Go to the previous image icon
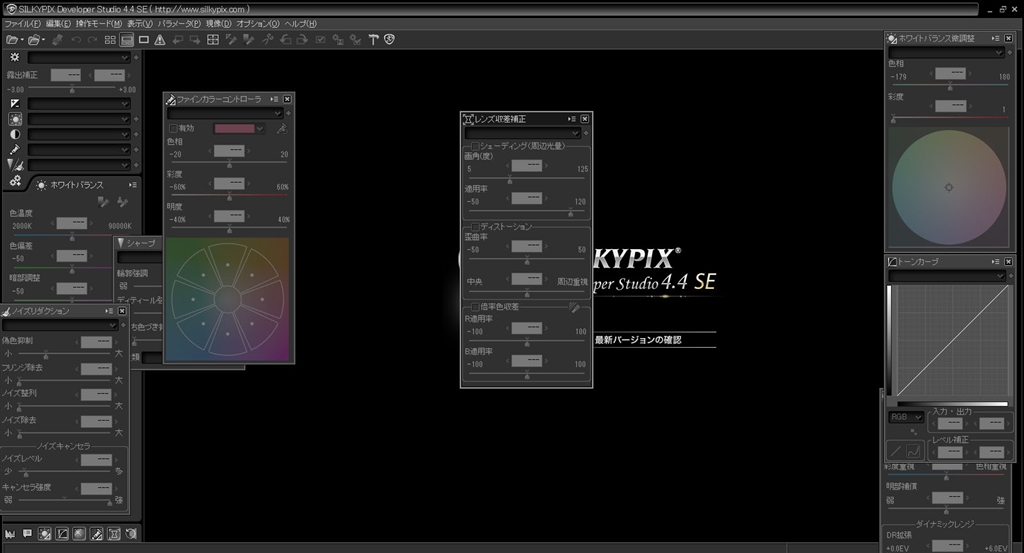Screen dimensions: 1024x553 178,40
